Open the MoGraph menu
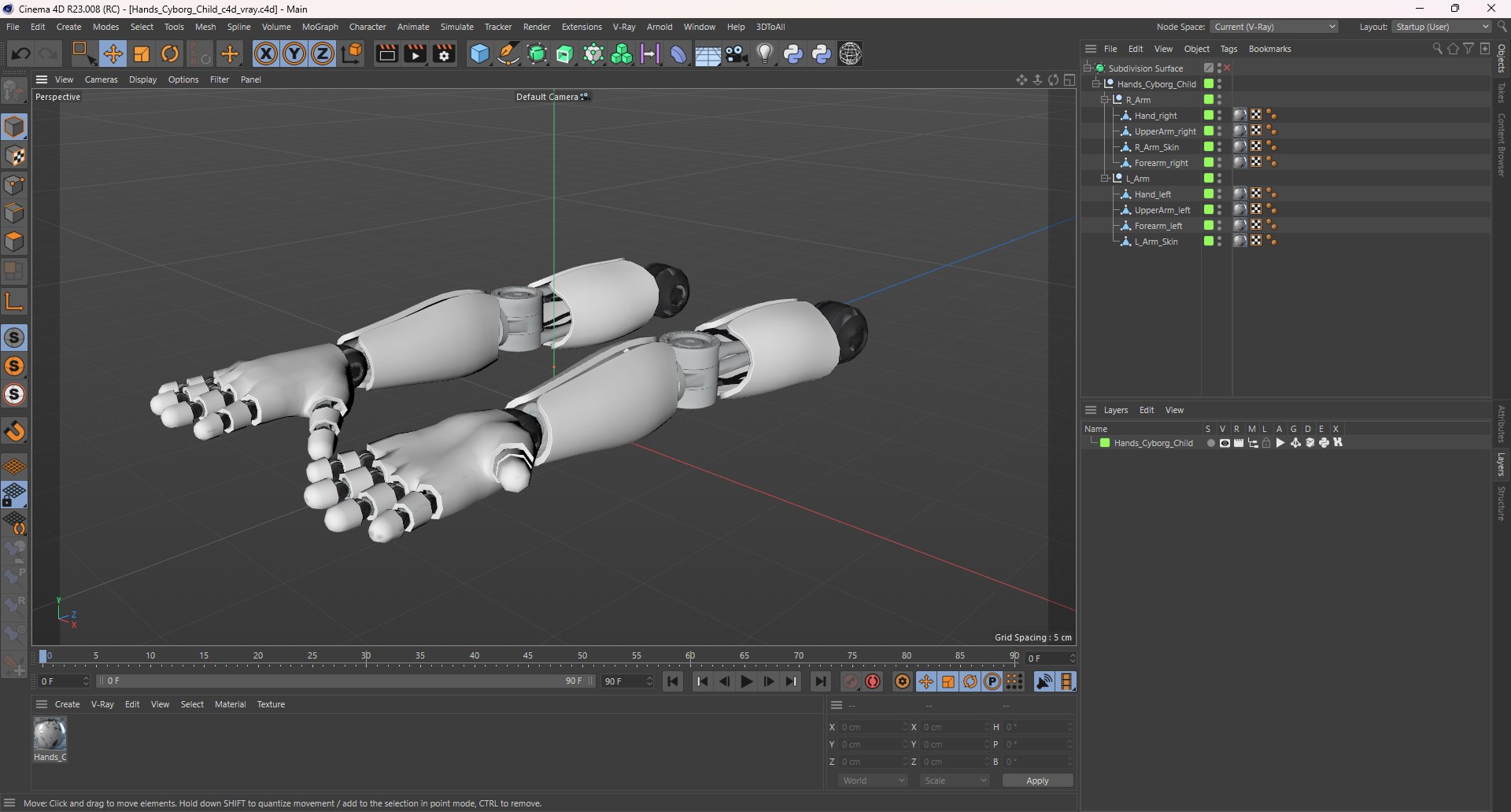The image size is (1511, 812). click(320, 27)
